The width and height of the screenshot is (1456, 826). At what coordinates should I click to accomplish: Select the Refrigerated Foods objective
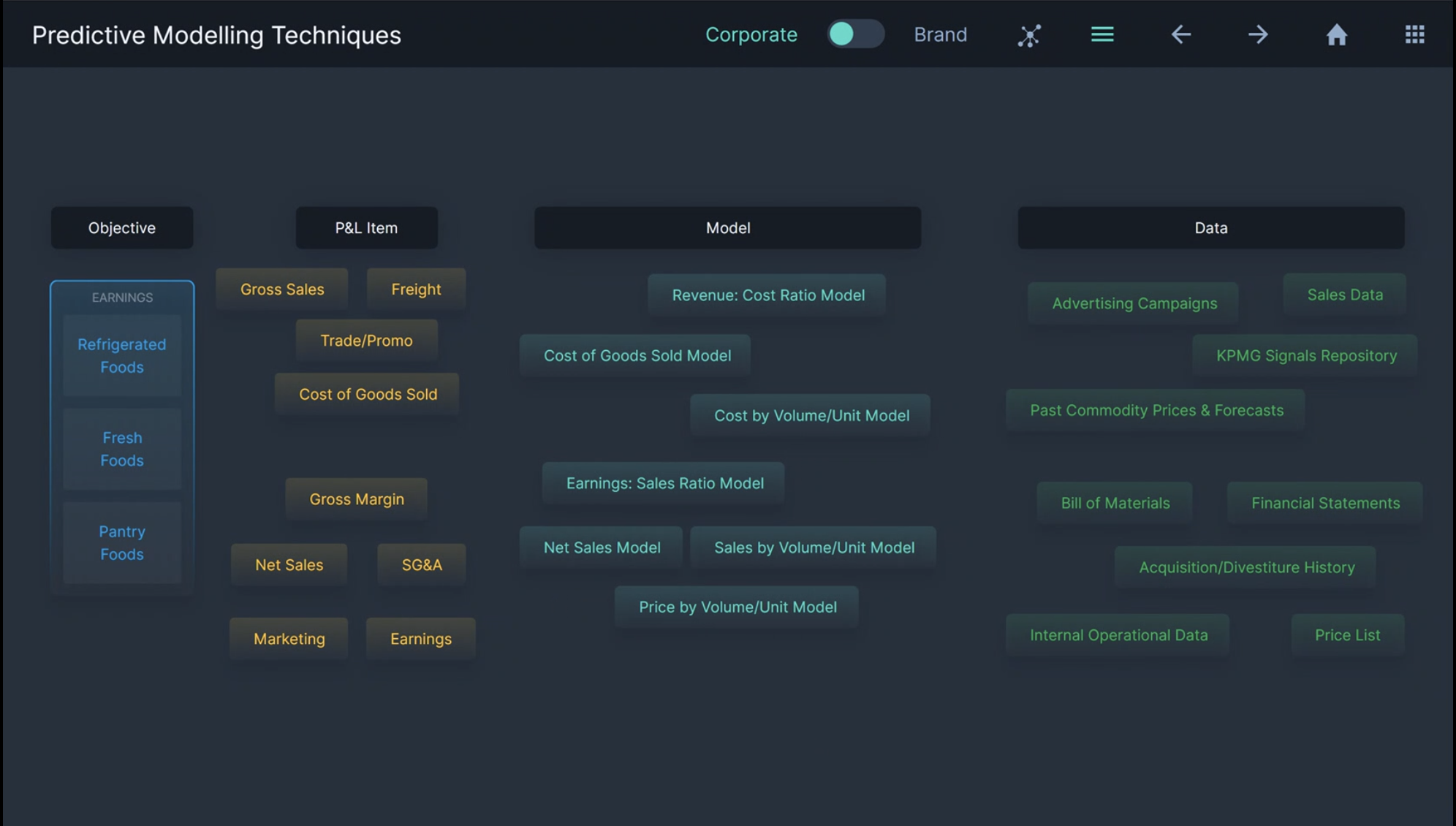click(x=122, y=356)
